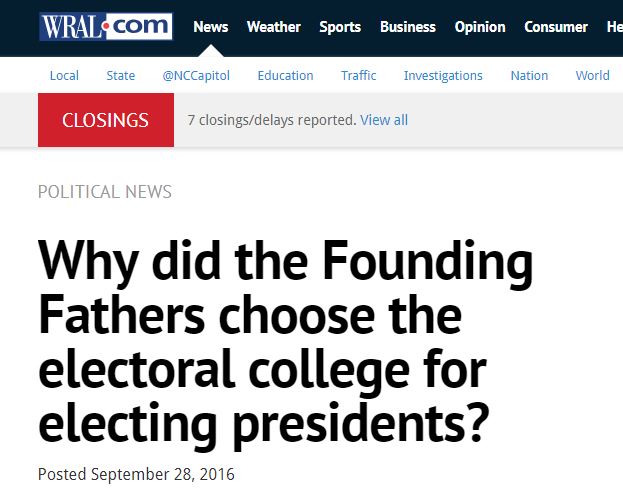Open the Traffic subsection
Image resolution: width=623 pixels, height=501 pixels.
pyautogui.click(x=358, y=75)
